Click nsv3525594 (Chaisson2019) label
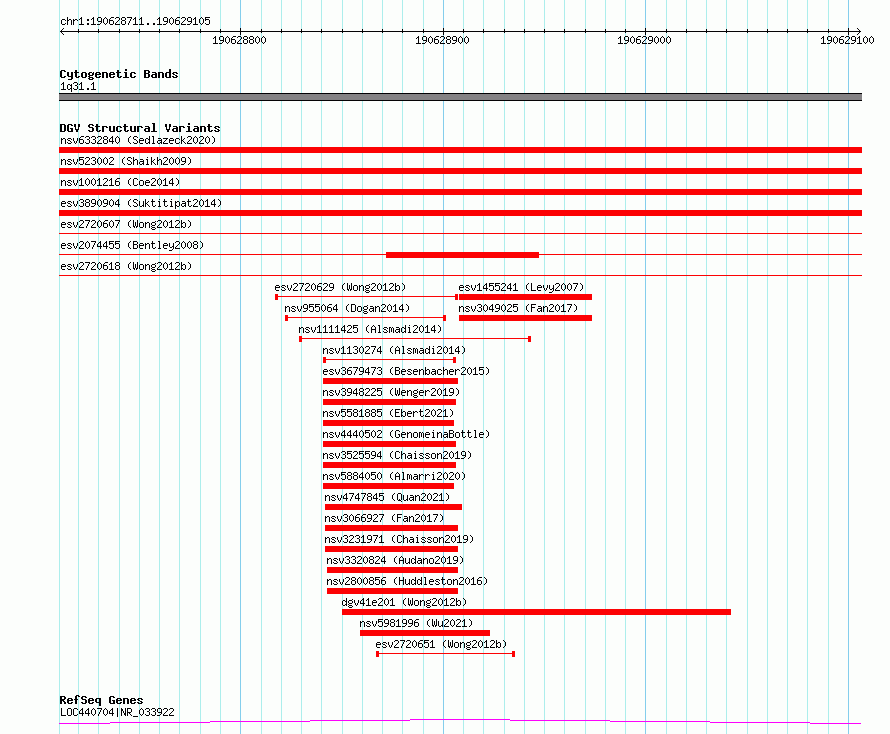The width and height of the screenshot is (890, 734). (x=397, y=455)
